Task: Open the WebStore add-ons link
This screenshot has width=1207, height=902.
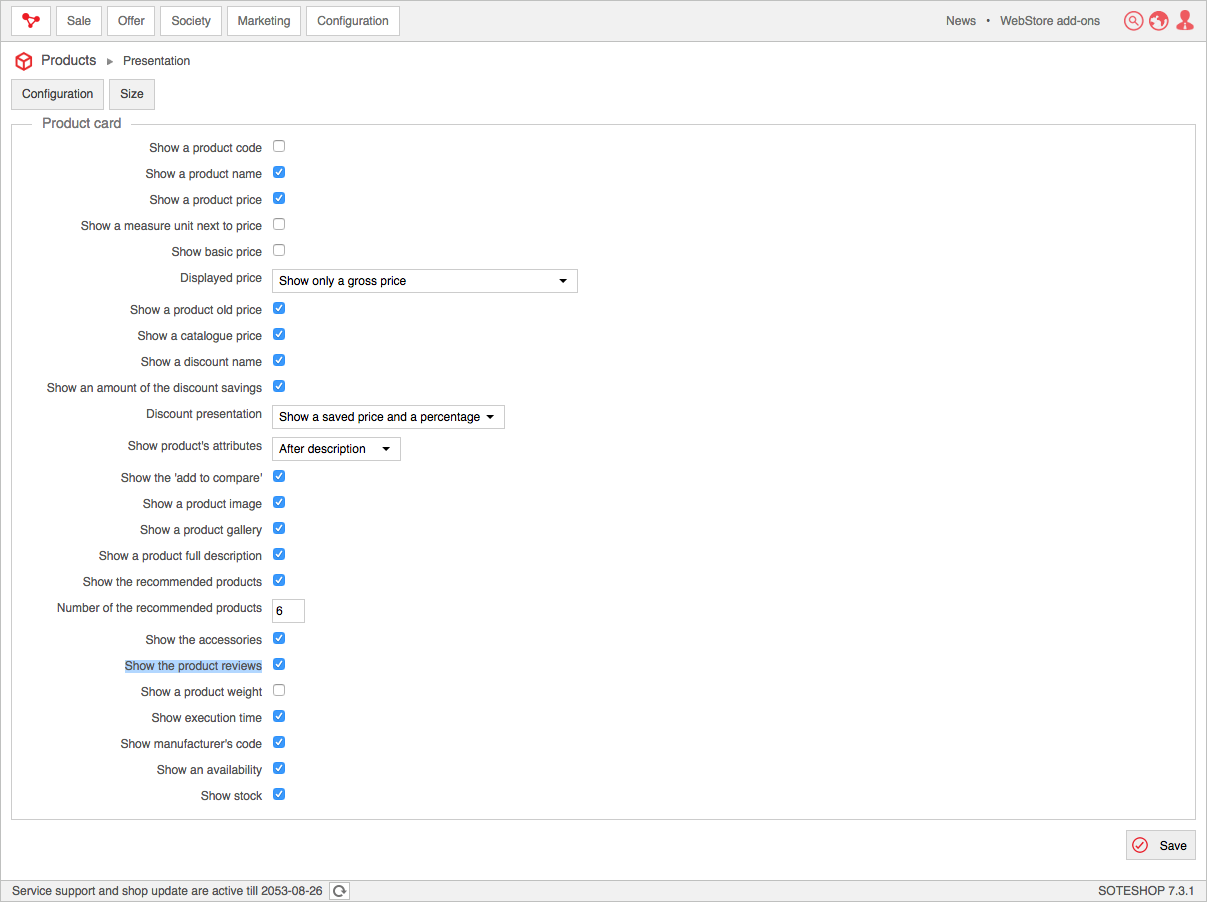Action: [1050, 21]
